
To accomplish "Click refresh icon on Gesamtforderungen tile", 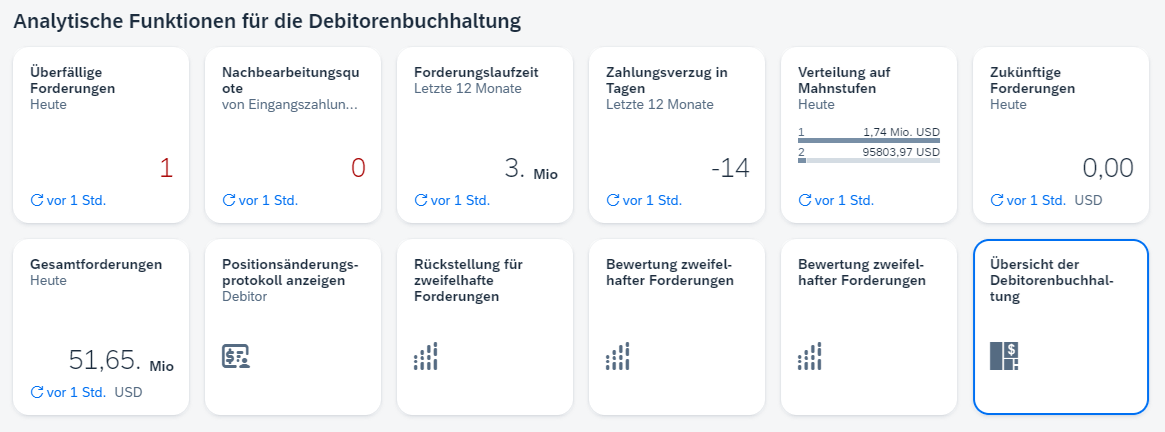I will [37, 392].
